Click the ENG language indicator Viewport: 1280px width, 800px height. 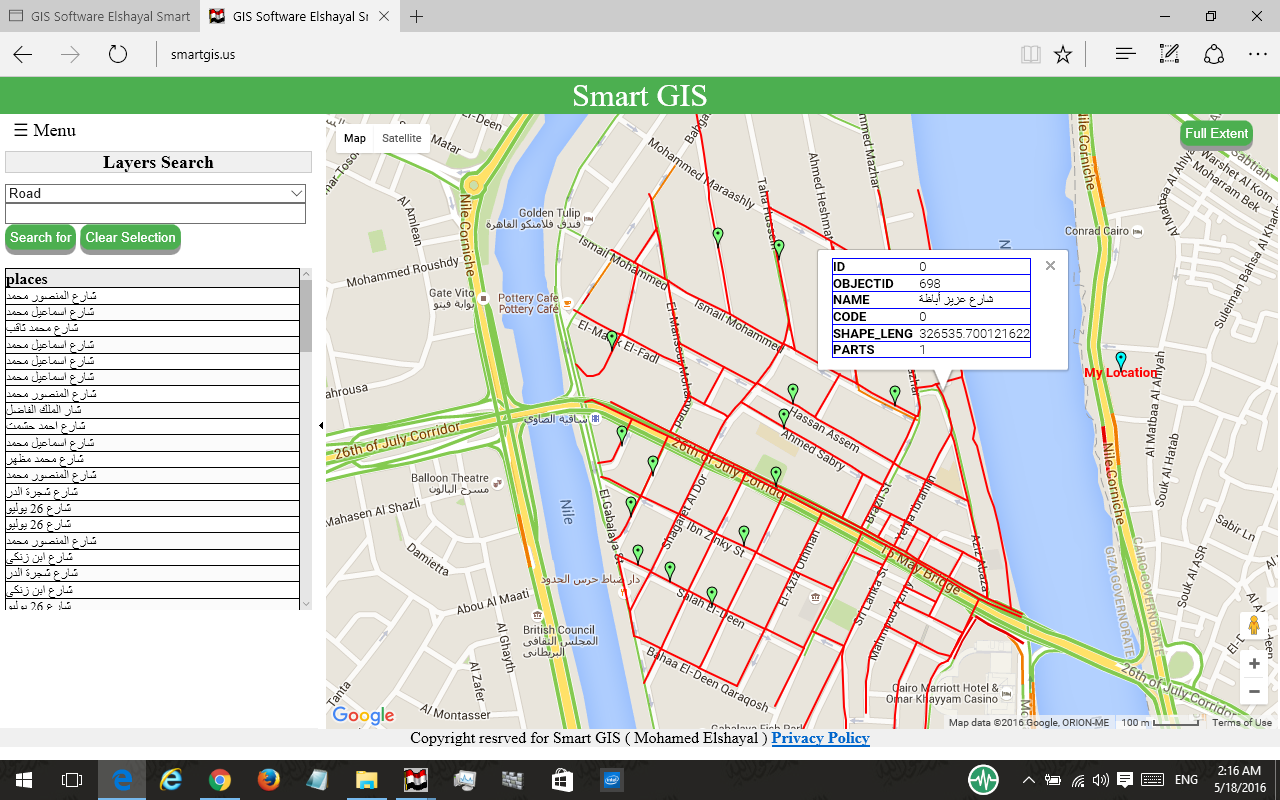coord(1186,780)
